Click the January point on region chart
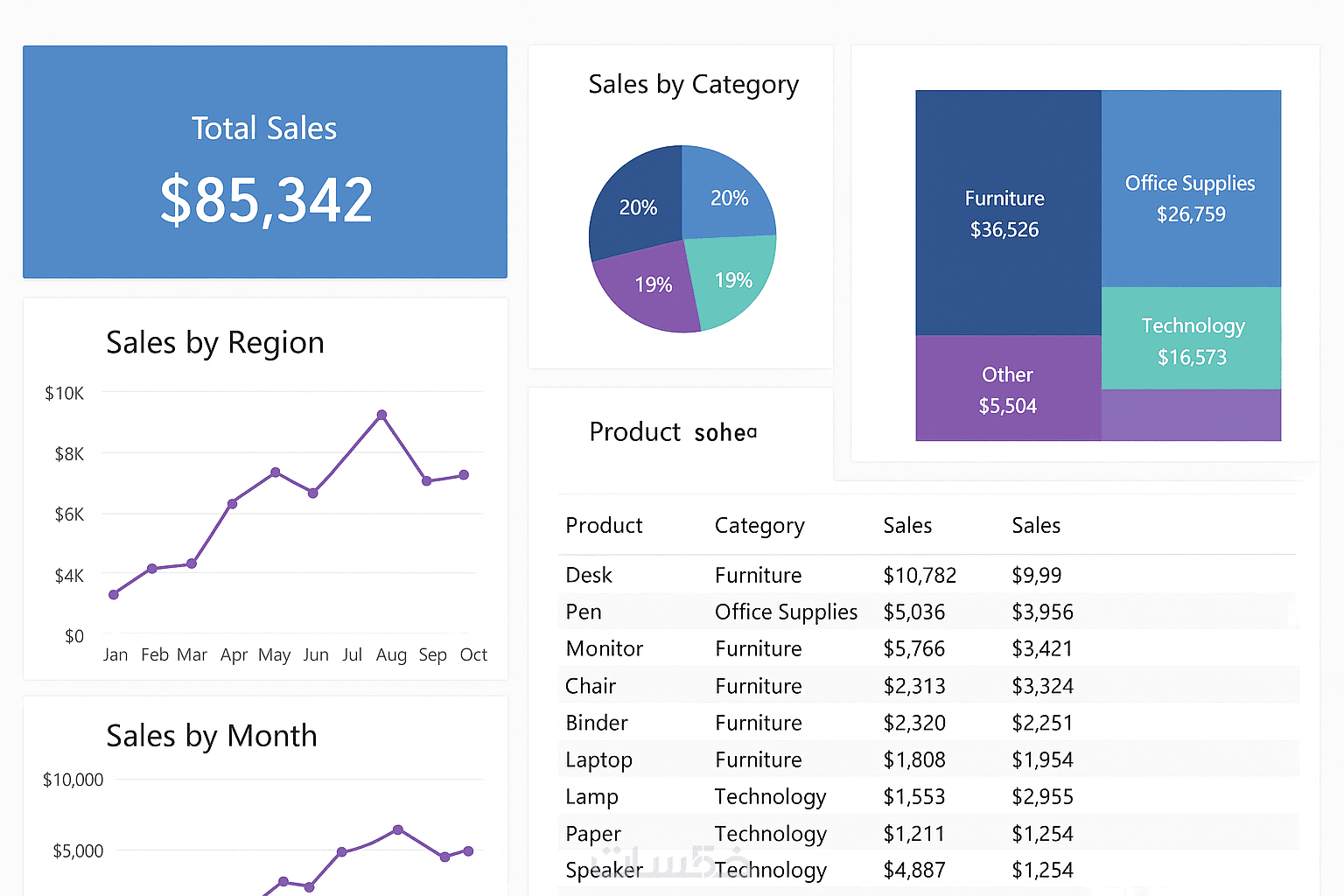The image size is (1344, 896). coord(114,595)
